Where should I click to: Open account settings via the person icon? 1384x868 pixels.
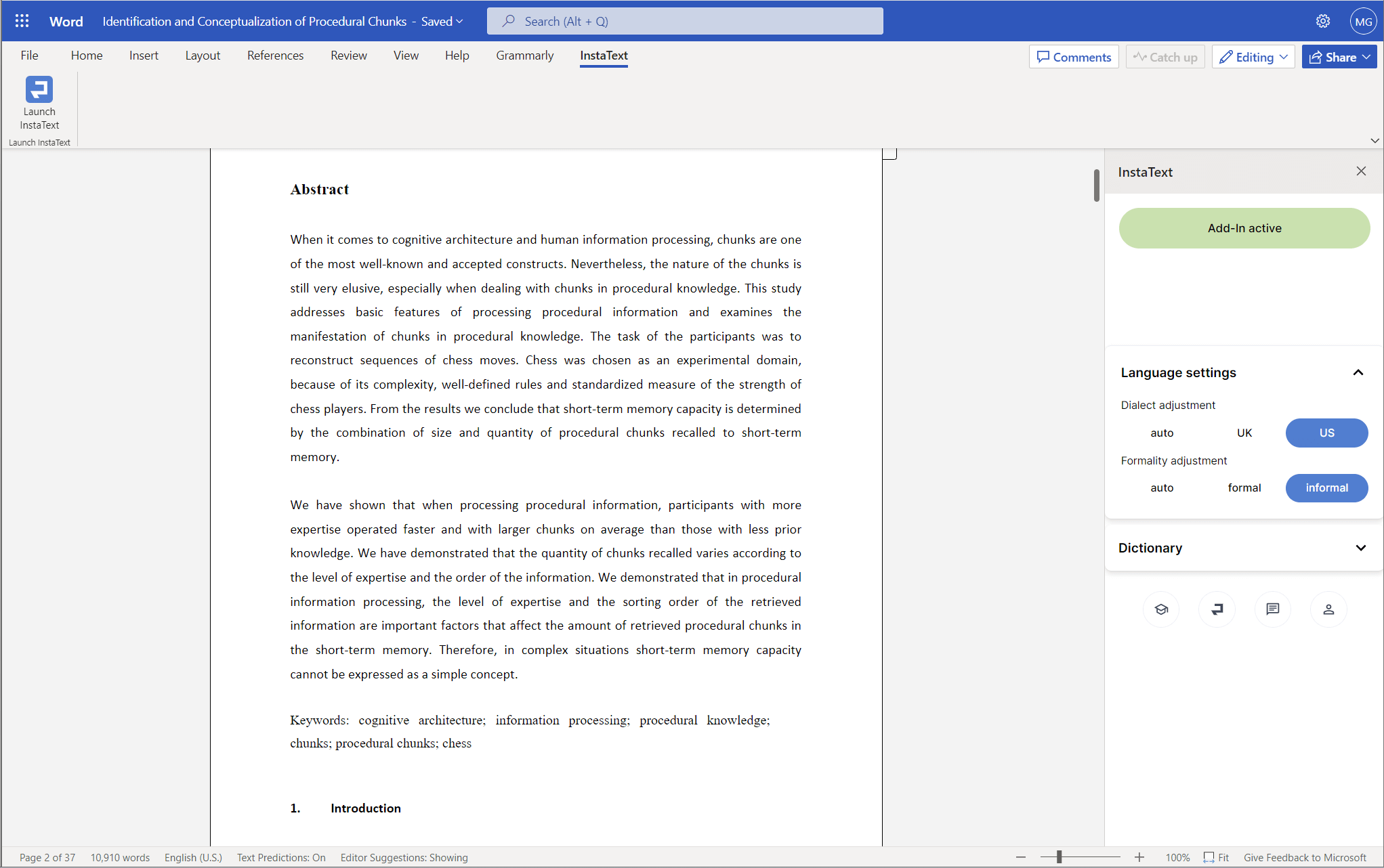pyautogui.click(x=1328, y=609)
